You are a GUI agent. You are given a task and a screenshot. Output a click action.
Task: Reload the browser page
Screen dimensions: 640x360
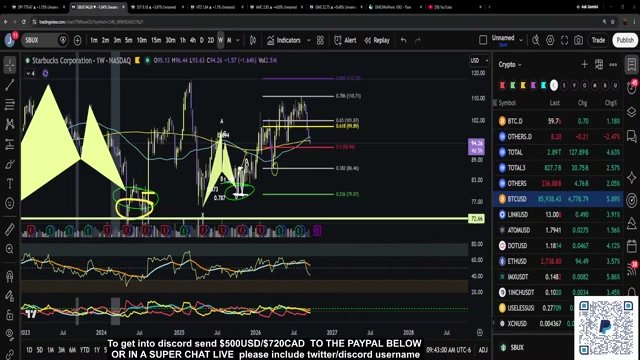click(x=24, y=22)
